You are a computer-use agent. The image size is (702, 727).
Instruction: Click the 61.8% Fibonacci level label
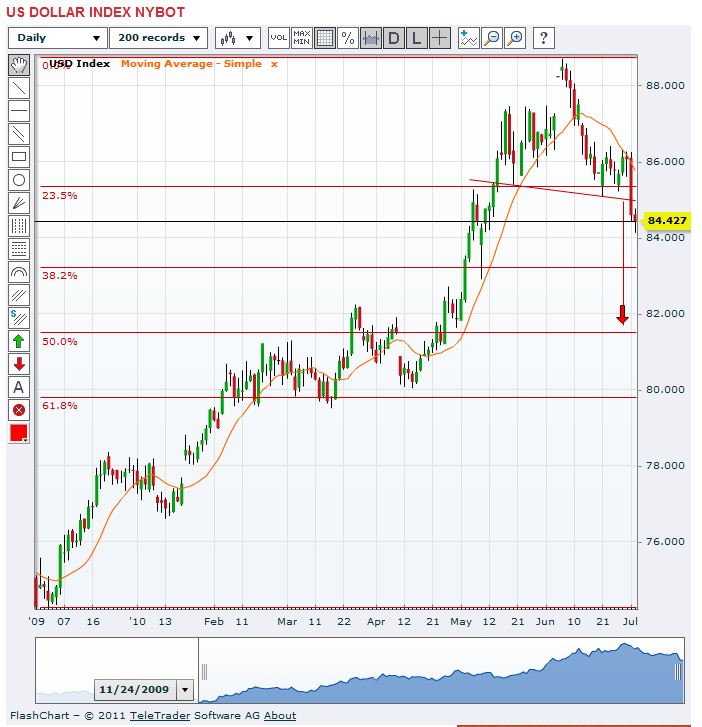[x=60, y=406]
